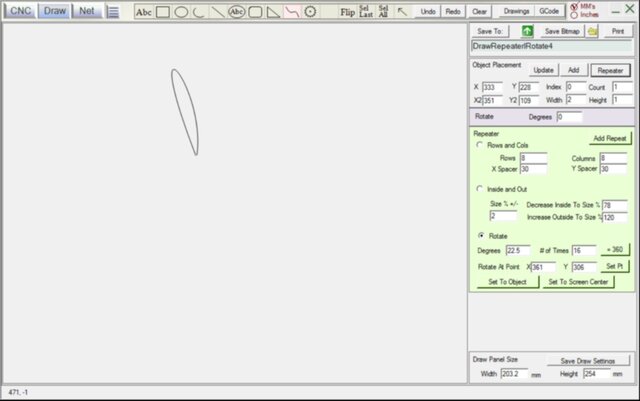
Task: Click Sel Last tool
Action: 366,11
